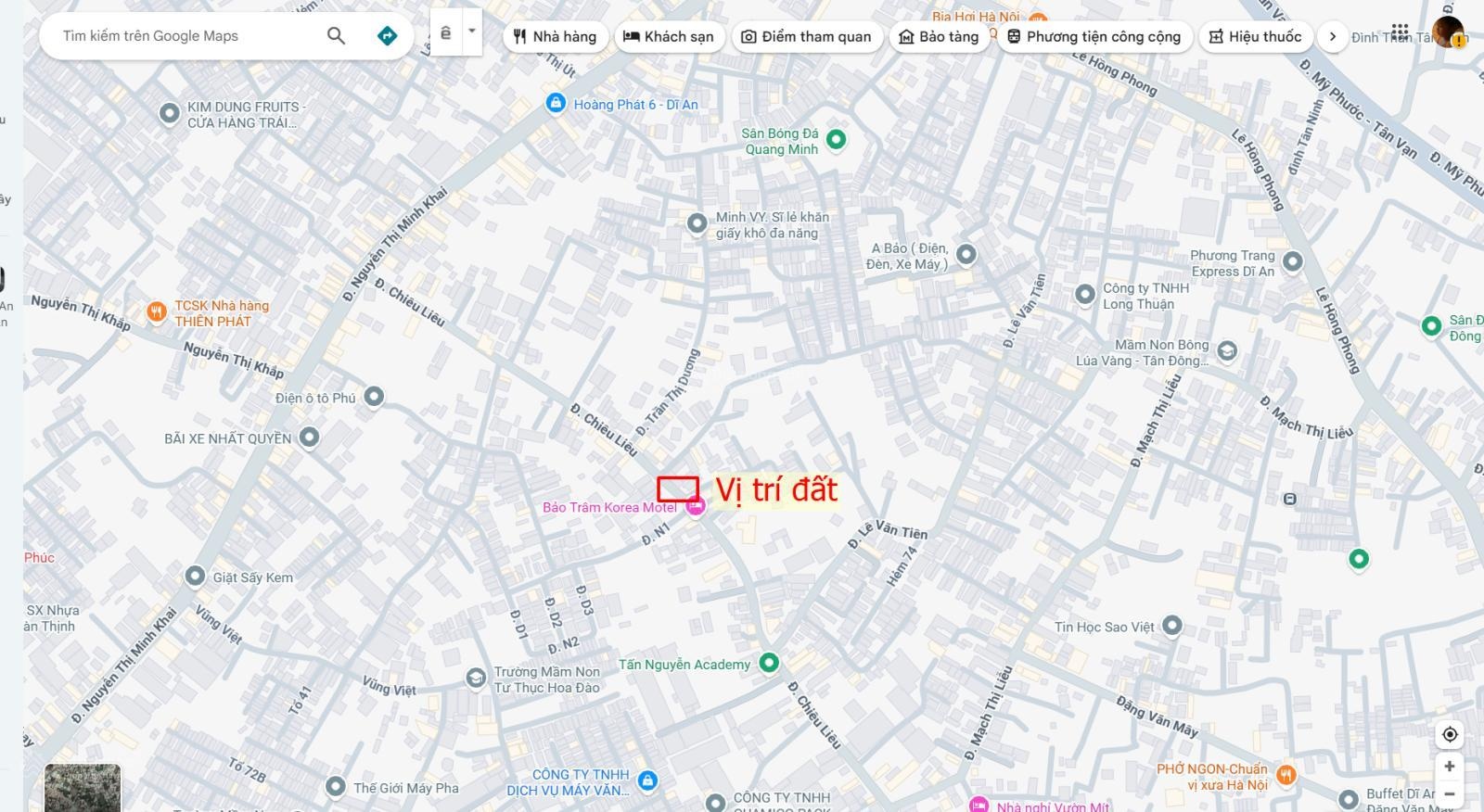Open directions with the blue arrow icon
The image size is (1484, 812).
[387, 36]
